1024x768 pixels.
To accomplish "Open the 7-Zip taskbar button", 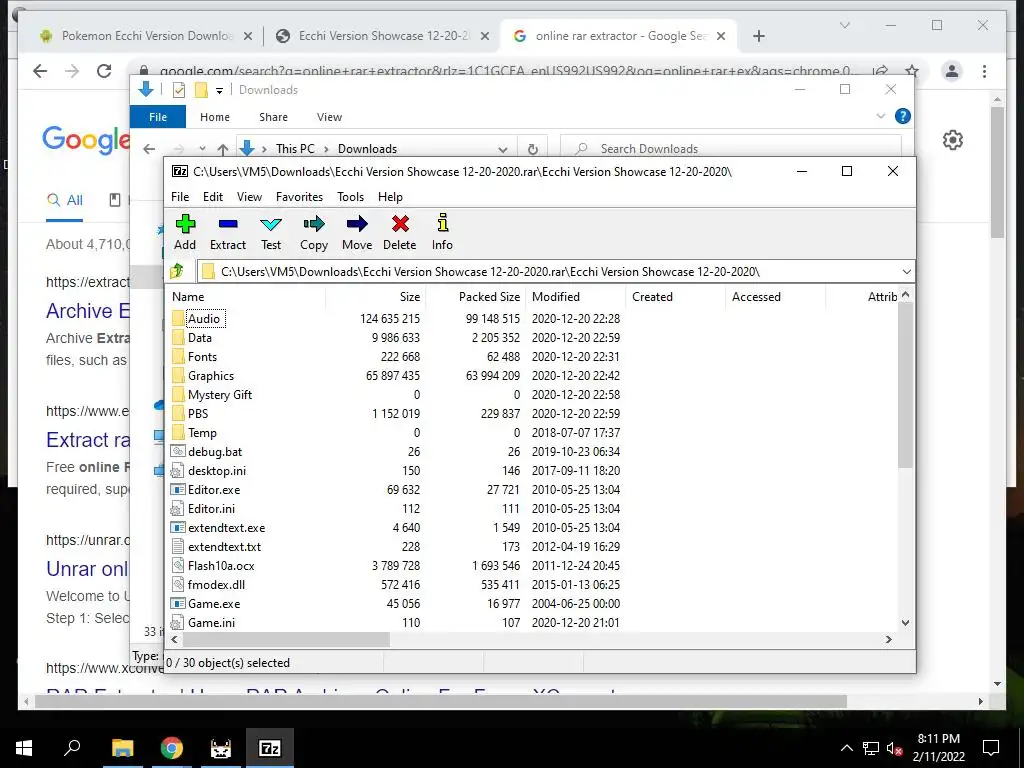I will [270, 748].
